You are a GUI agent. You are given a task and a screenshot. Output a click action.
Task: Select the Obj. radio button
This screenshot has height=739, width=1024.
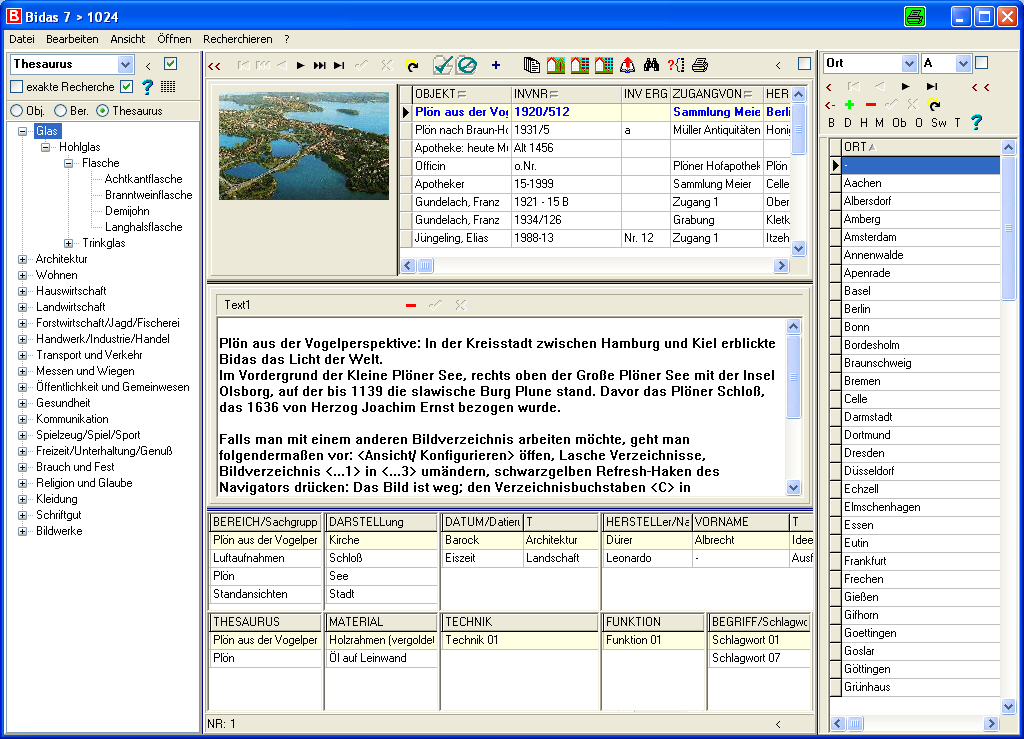17,111
